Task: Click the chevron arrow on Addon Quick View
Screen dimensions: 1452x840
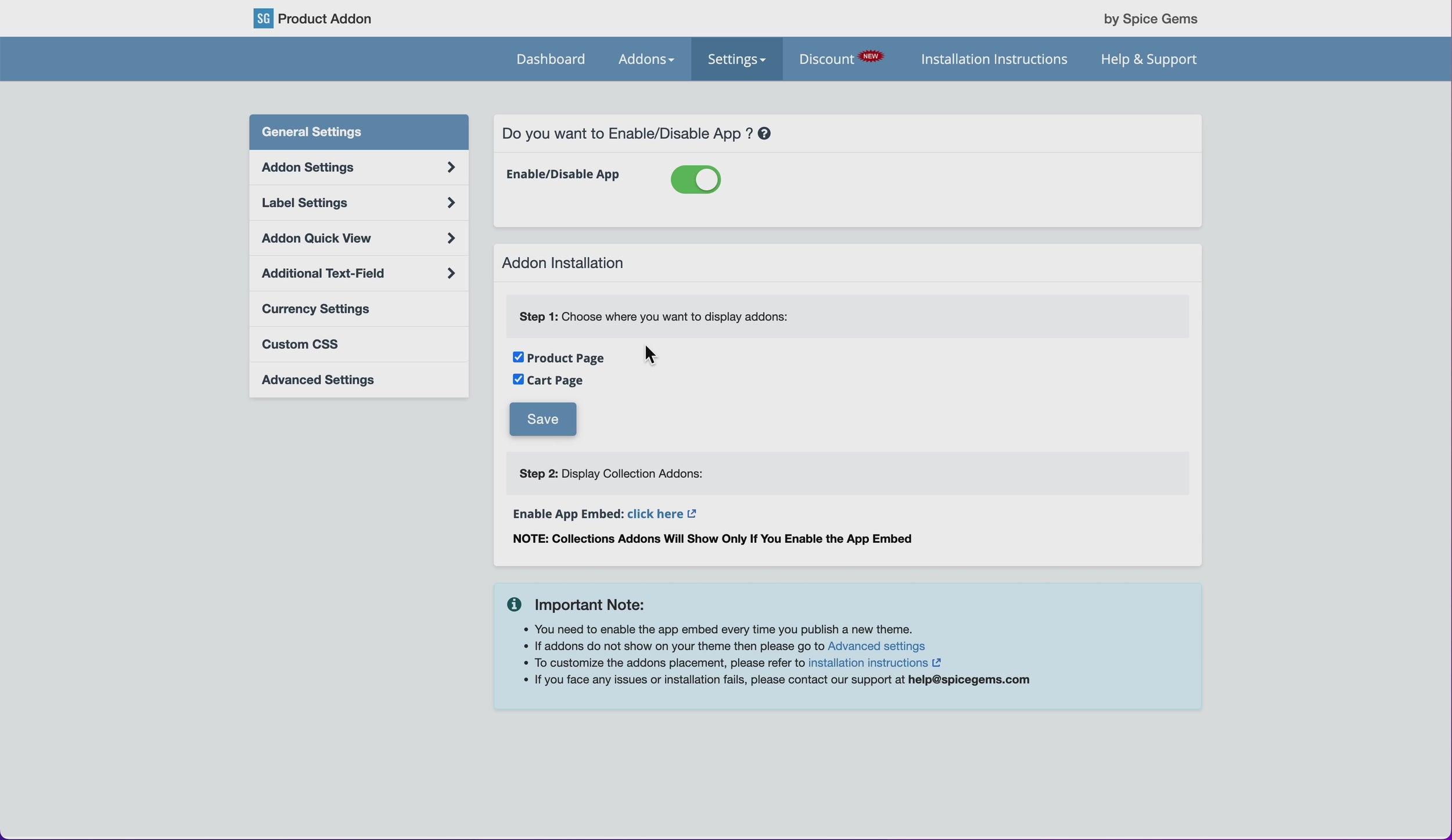Action: coord(451,238)
